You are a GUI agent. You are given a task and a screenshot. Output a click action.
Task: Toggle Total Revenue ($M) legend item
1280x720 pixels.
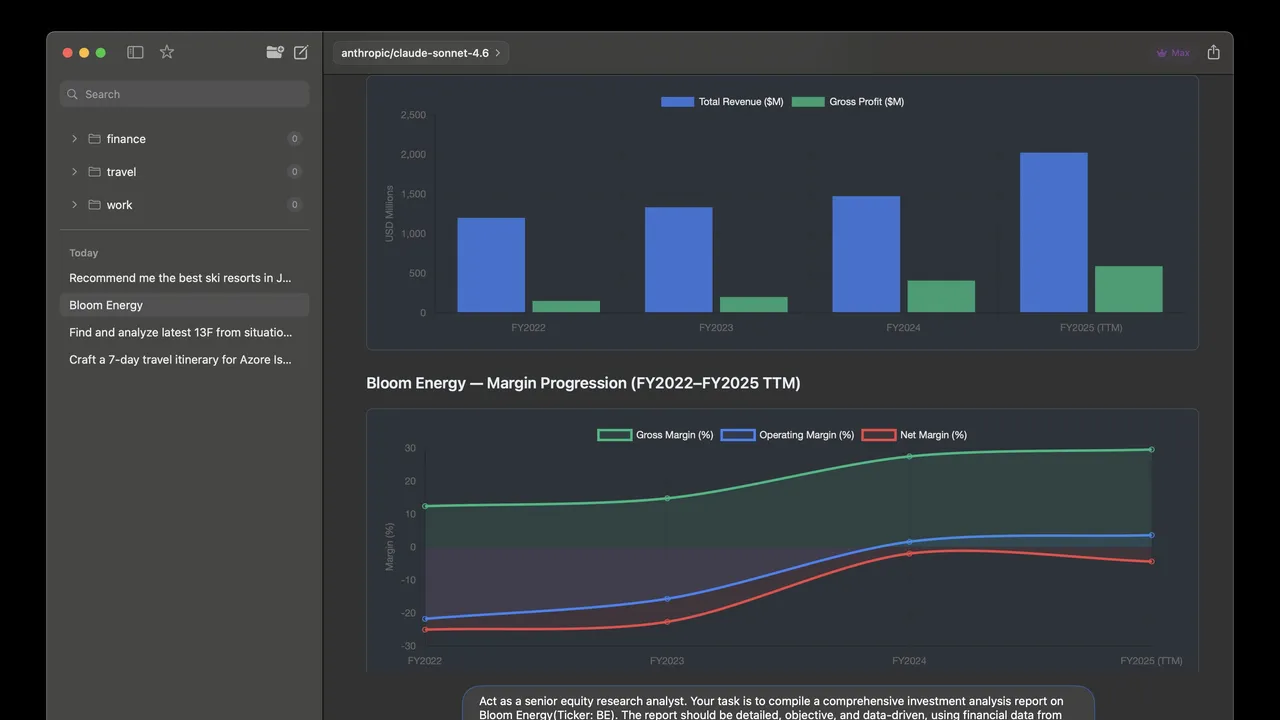click(x=722, y=102)
